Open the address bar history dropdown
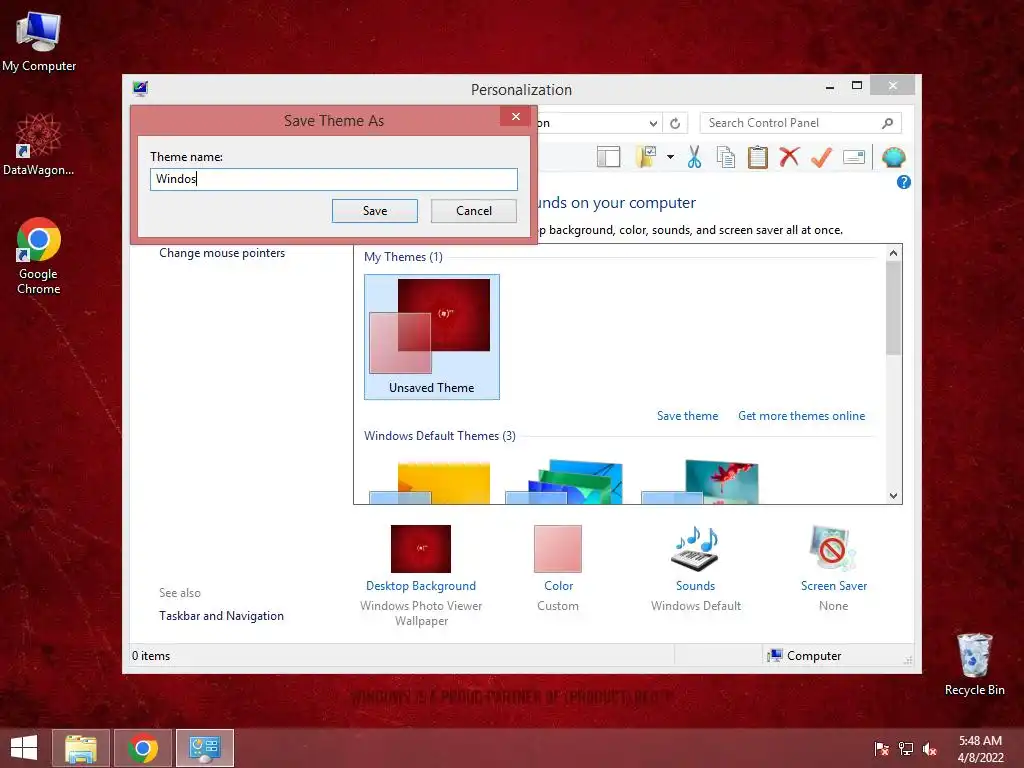 (x=653, y=123)
